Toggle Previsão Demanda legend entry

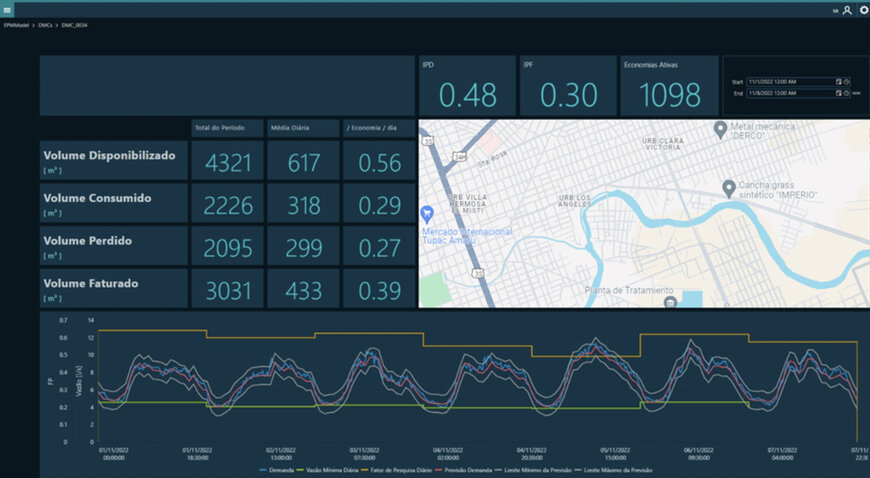(463, 470)
